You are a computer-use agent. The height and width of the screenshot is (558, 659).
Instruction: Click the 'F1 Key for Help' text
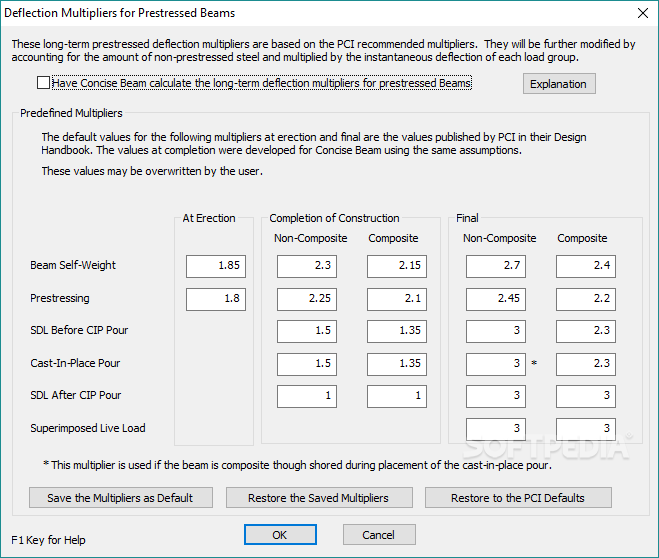point(48,540)
